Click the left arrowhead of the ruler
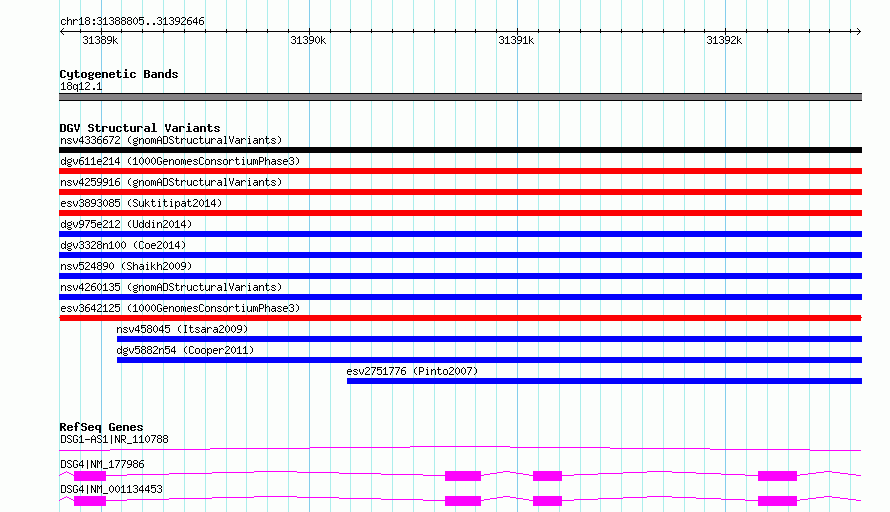 [63, 31]
